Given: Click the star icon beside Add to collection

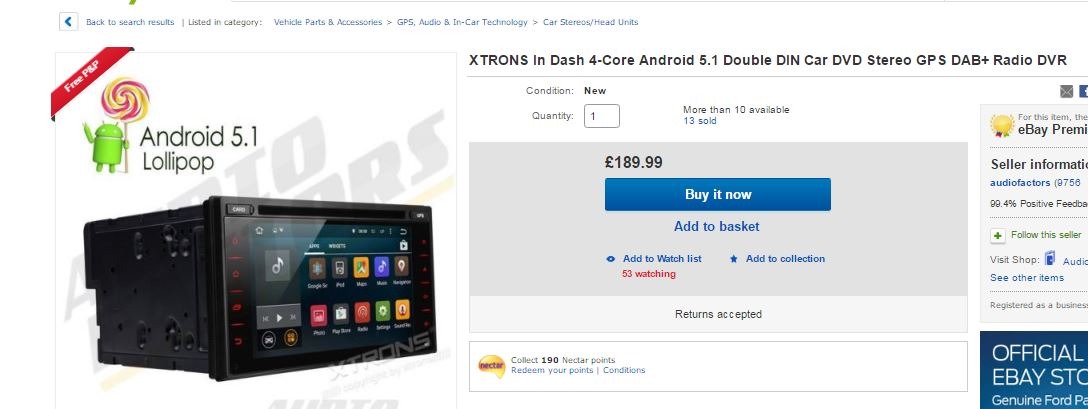Looking at the screenshot, I should coord(733,259).
